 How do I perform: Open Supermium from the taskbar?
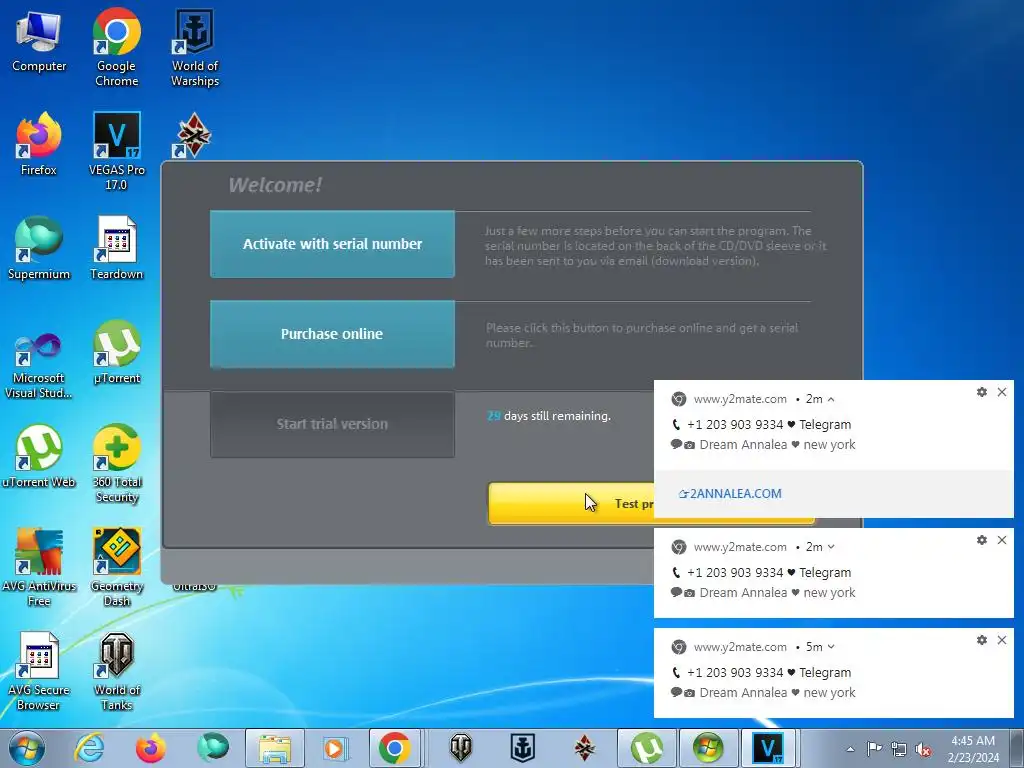coord(212,748)
